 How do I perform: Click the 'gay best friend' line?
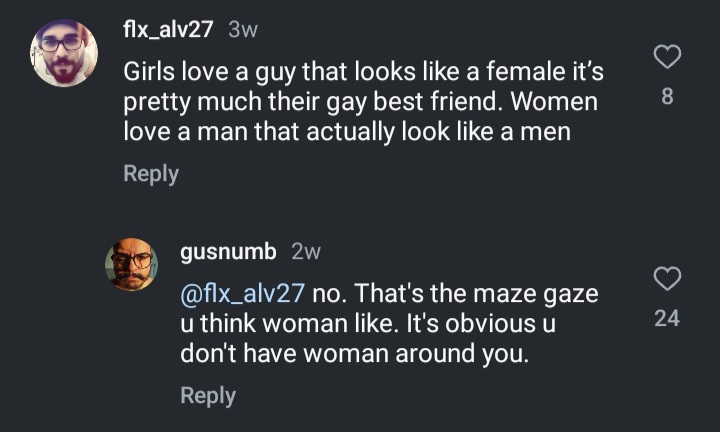pos(360,102)
